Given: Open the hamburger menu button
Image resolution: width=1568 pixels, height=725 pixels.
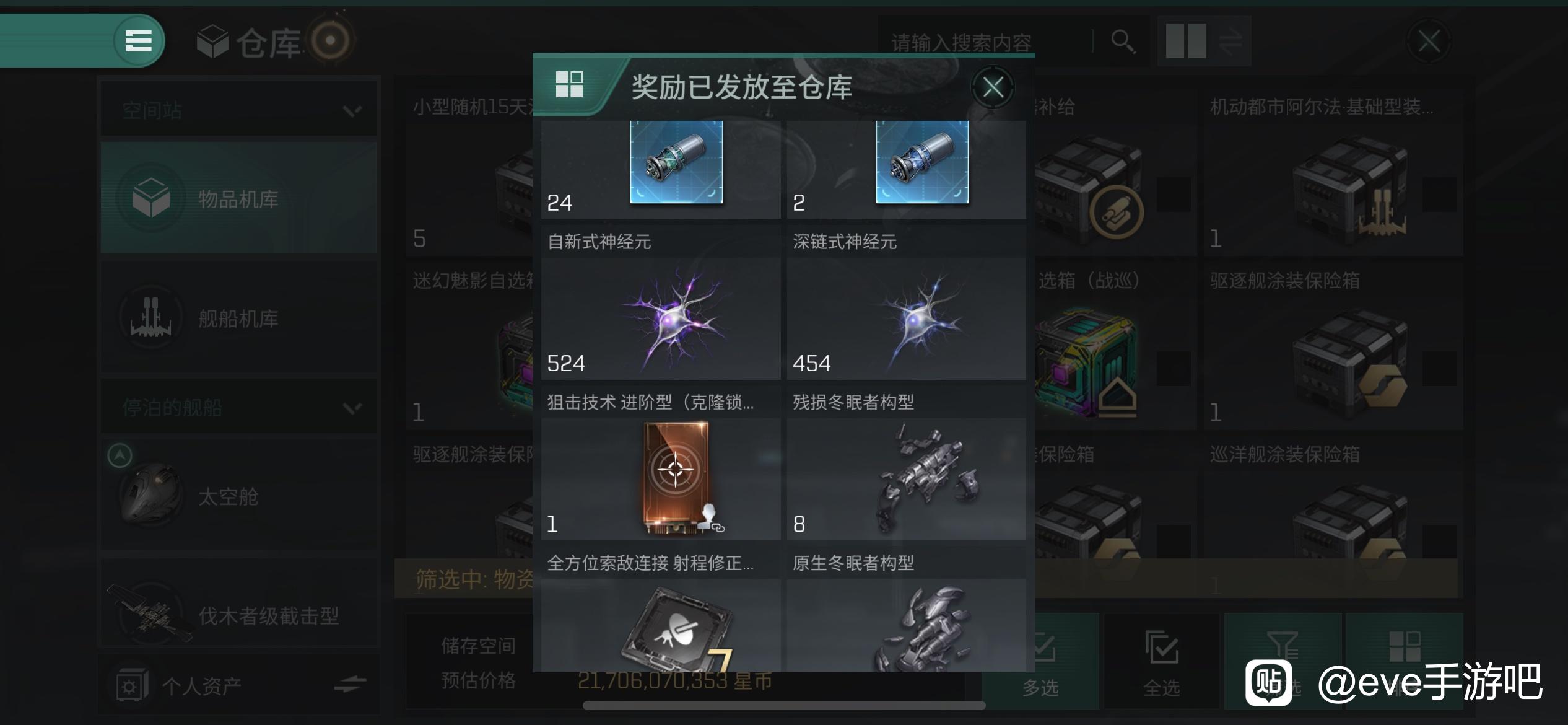Looking at the screenshot, I should [138, 41].
